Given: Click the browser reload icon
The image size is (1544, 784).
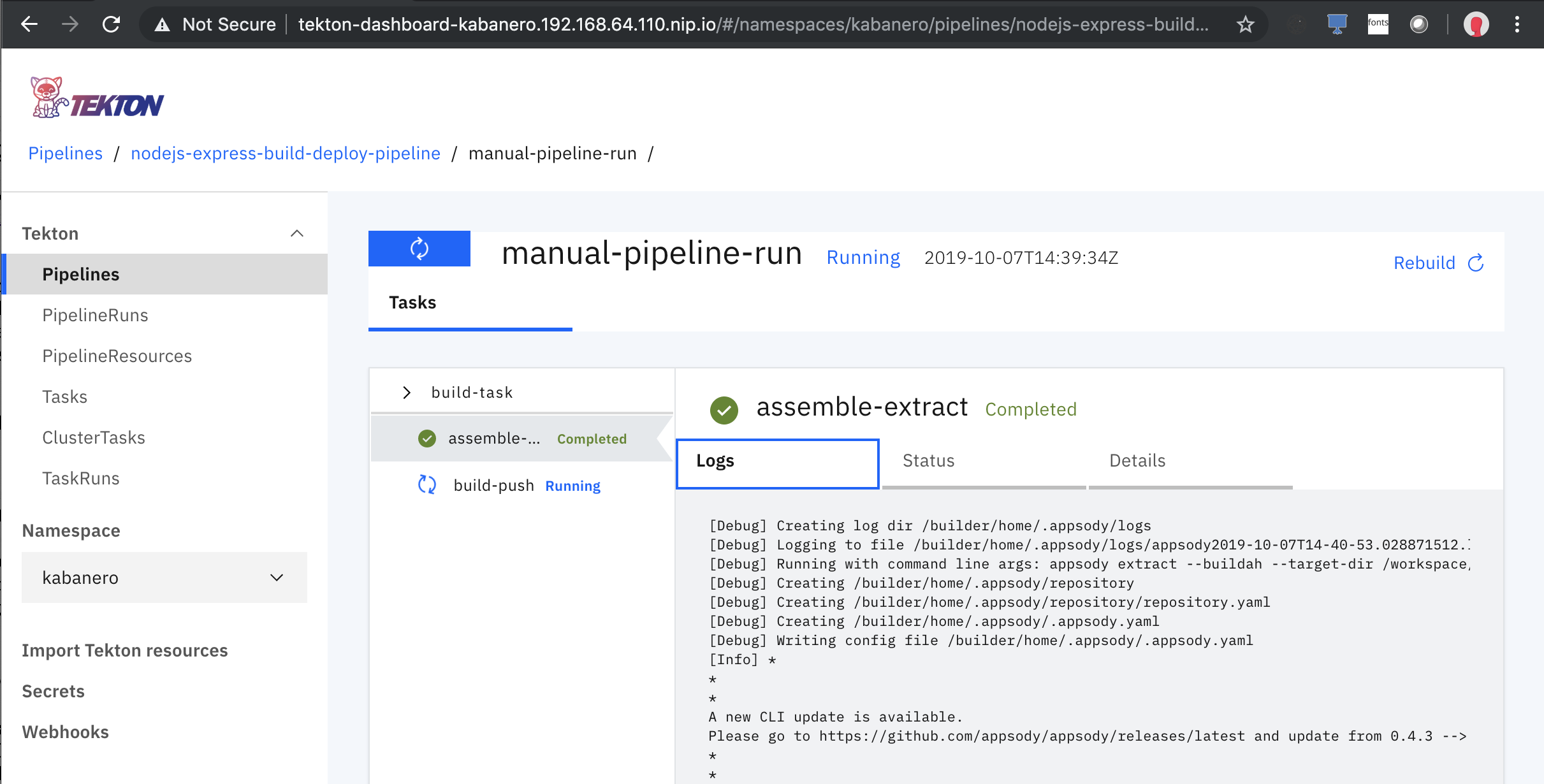Looking at the screenshot, I should point(112,24).
